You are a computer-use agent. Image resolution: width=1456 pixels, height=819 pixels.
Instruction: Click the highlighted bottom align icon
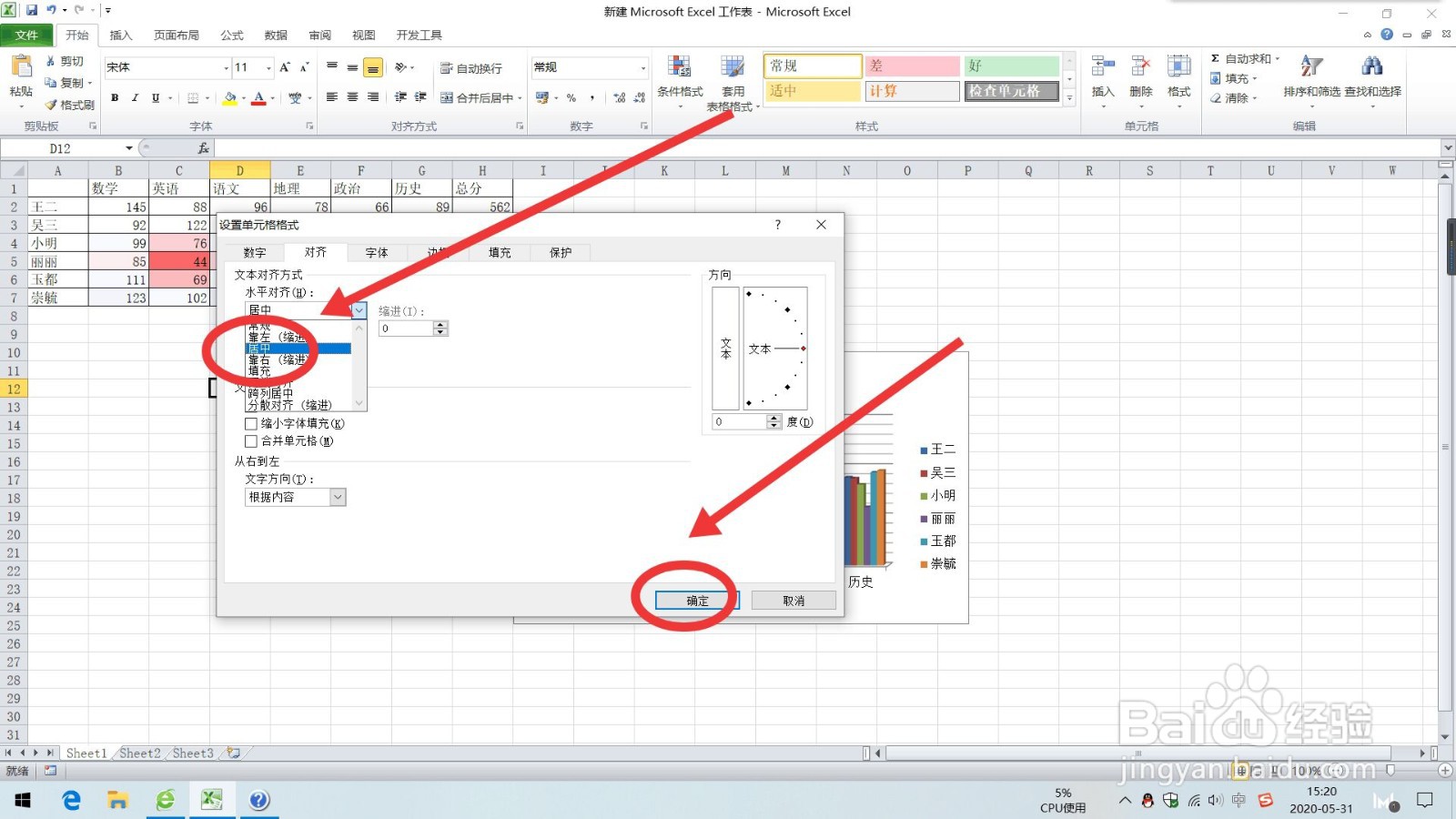click(x=373, y=68)
